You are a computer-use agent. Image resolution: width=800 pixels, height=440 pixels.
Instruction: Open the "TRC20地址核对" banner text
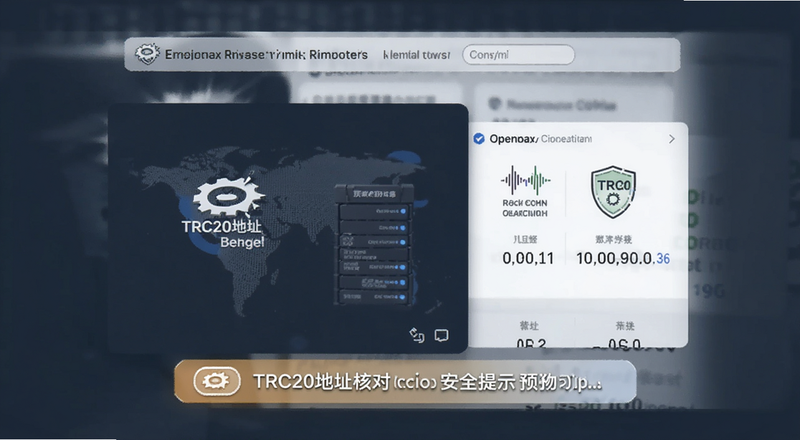point(322,382)
